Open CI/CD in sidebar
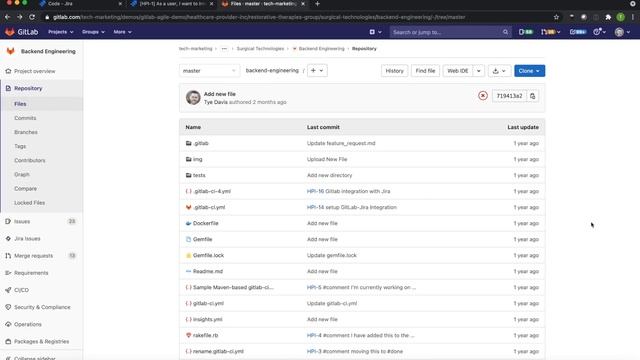 click(21, 290)
